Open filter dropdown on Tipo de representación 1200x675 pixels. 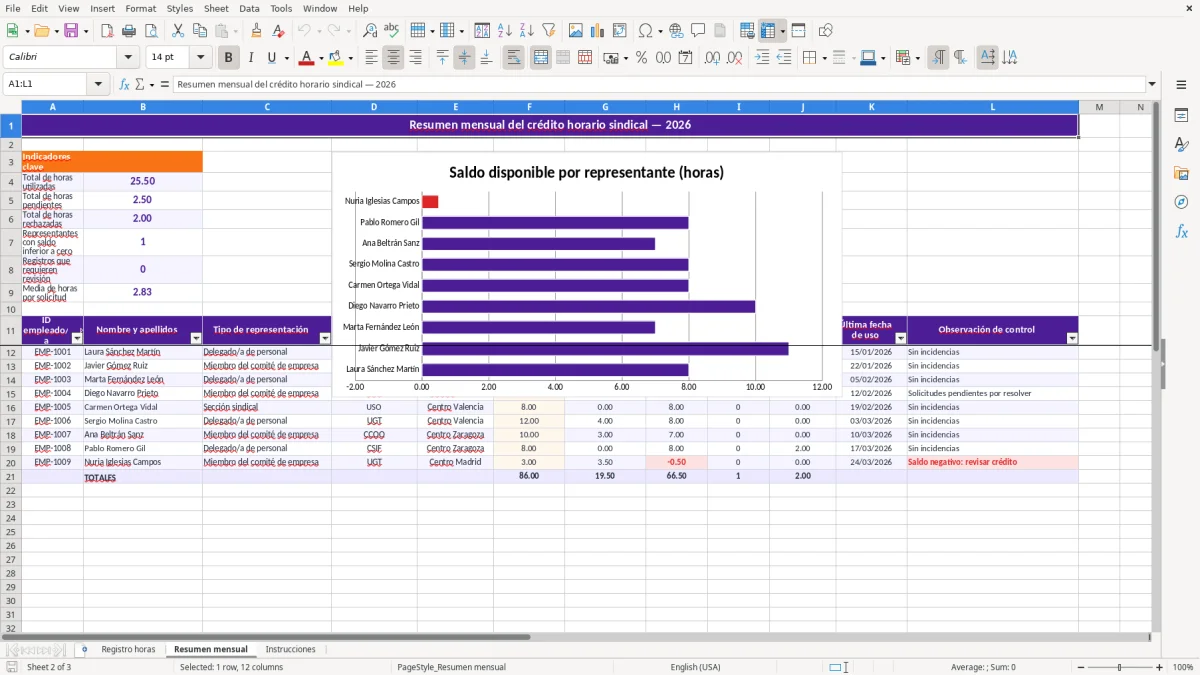pos(325,338)
